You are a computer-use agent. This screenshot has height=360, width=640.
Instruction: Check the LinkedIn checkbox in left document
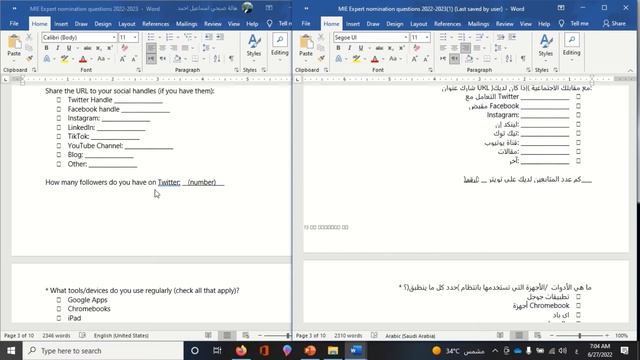point(59,128)
